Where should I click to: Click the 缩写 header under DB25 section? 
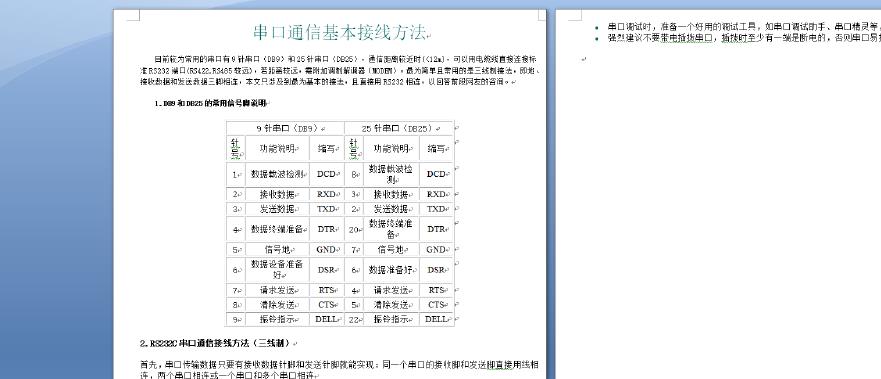[436, 149]
